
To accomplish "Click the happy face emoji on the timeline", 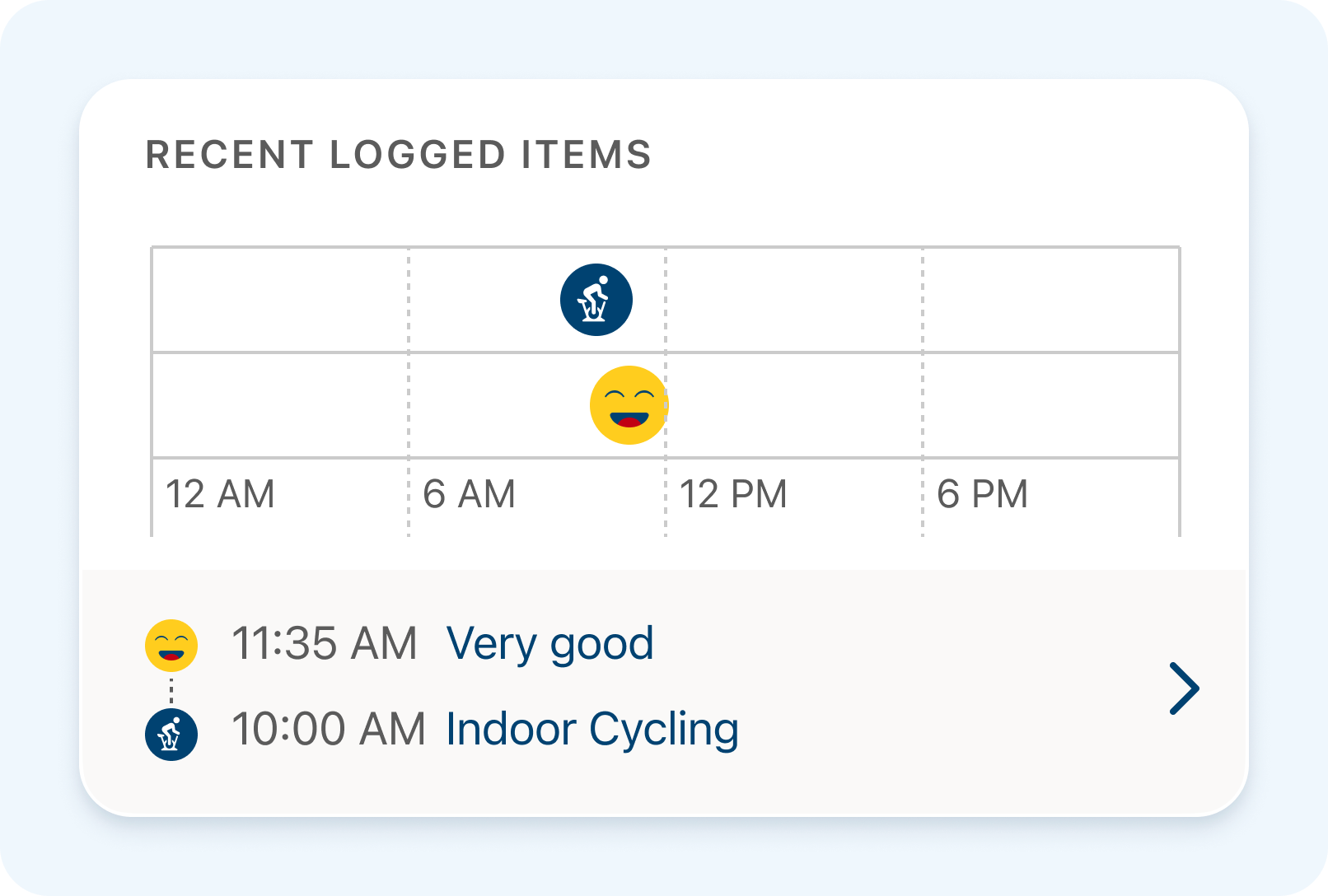I will coord(629,405).
